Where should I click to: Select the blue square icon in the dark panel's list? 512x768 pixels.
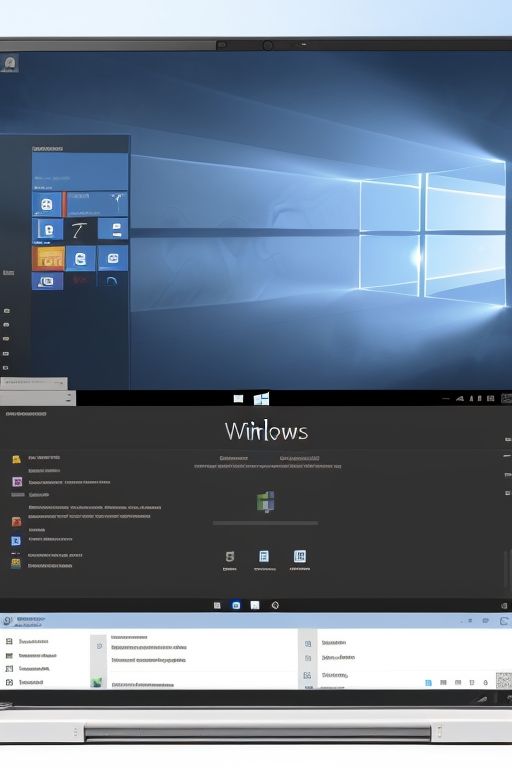pyautogui.click(x=16, y=541)
